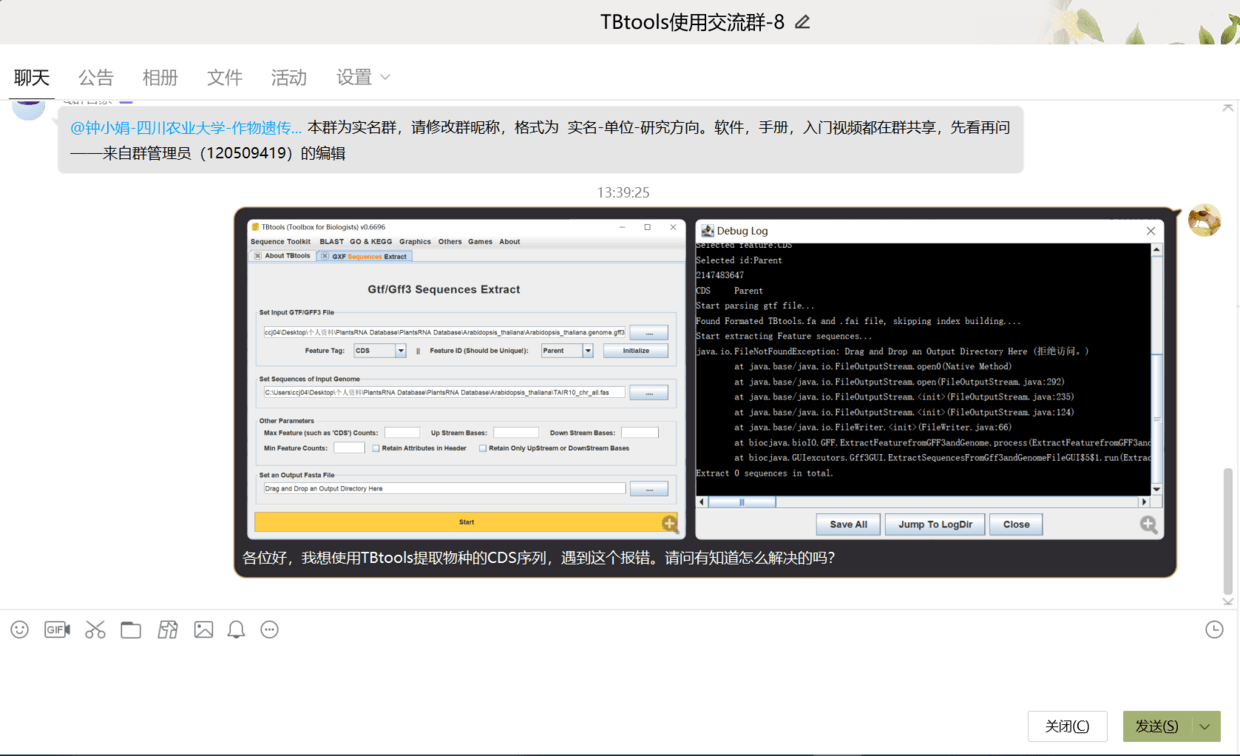Open the 活动 tab

[x=289, y=77]
